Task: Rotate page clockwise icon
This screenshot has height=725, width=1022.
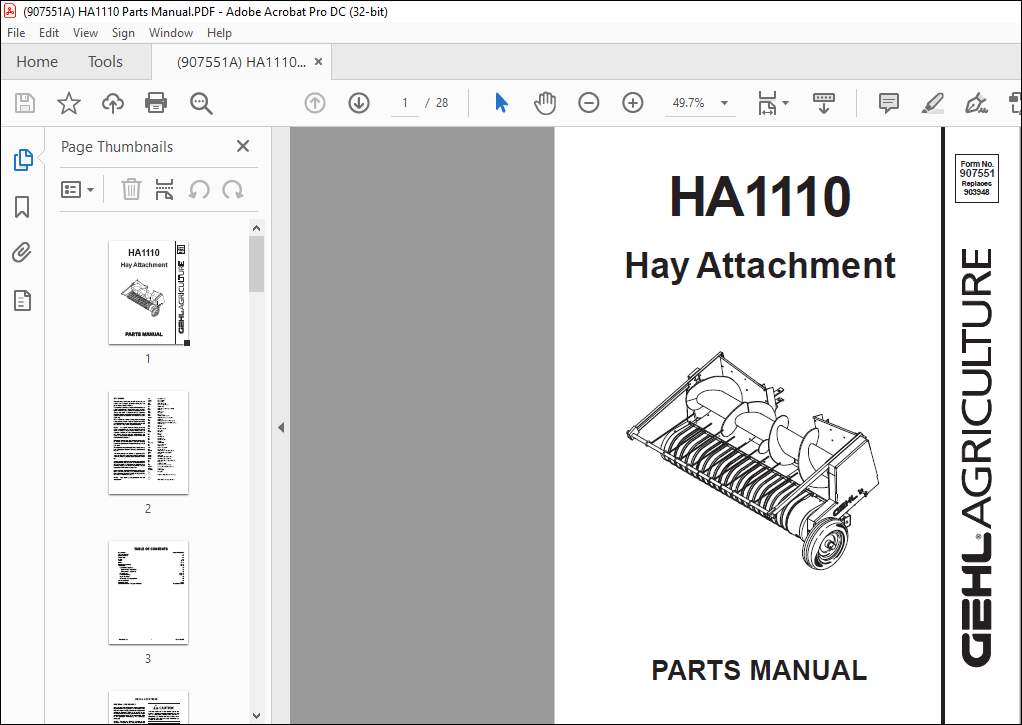Action: [x=233, y=190]
